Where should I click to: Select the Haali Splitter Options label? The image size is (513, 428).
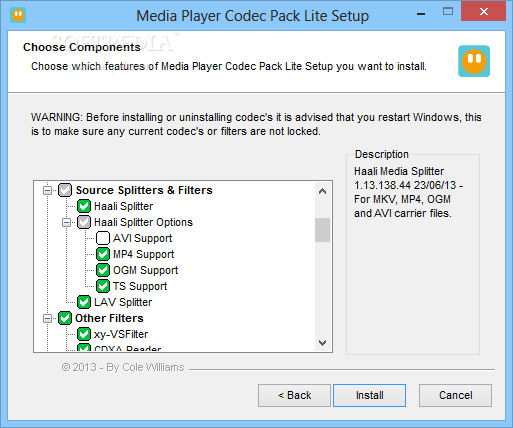[x=143, y=222]
